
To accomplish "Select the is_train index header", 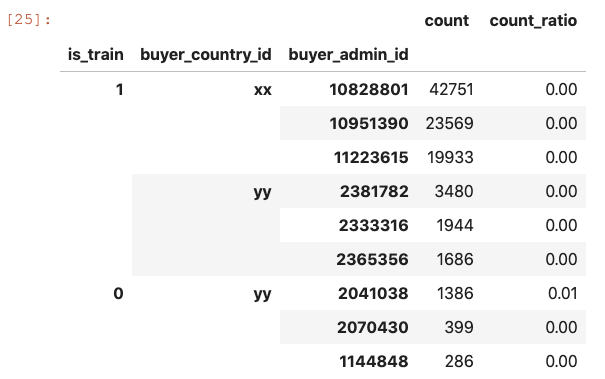I will (96, 54).
